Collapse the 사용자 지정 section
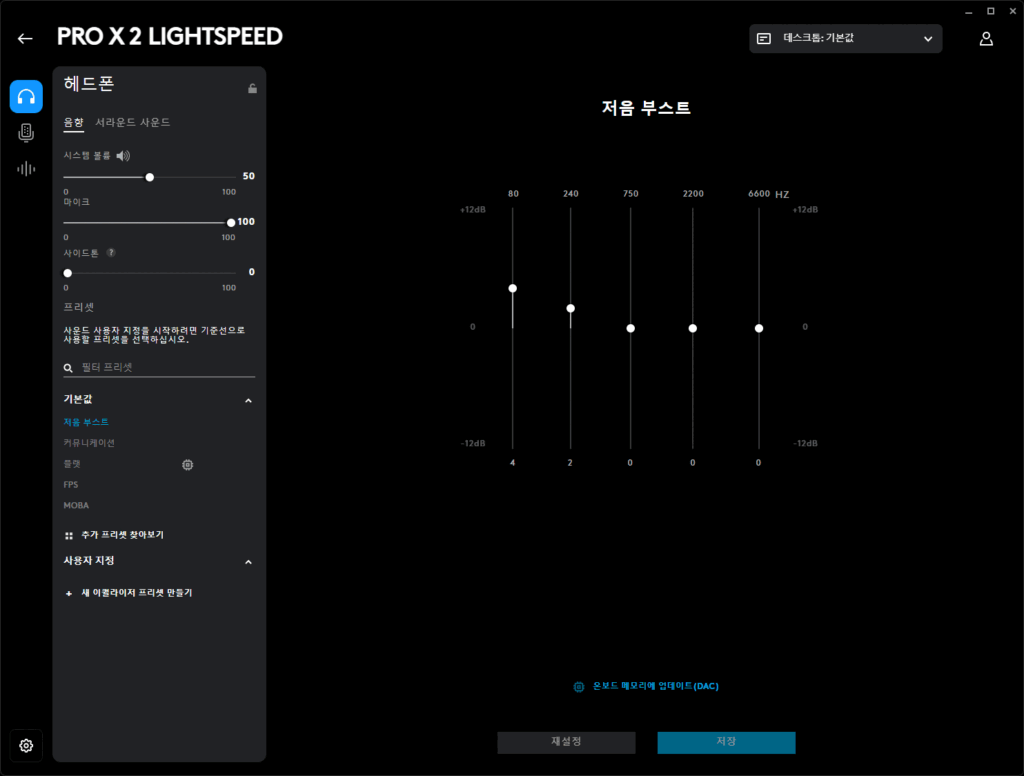1024x776 pixels. pos(249,562)
